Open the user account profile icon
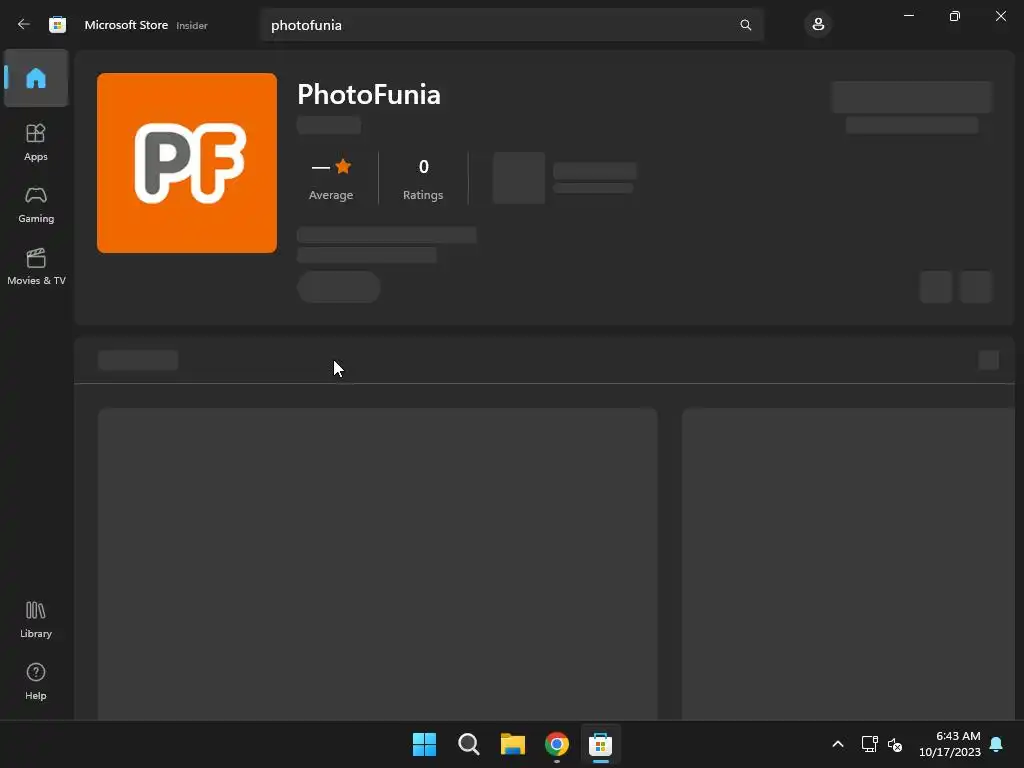Image resolution: width=1024 pixels, height=768 pixels. 818,25
